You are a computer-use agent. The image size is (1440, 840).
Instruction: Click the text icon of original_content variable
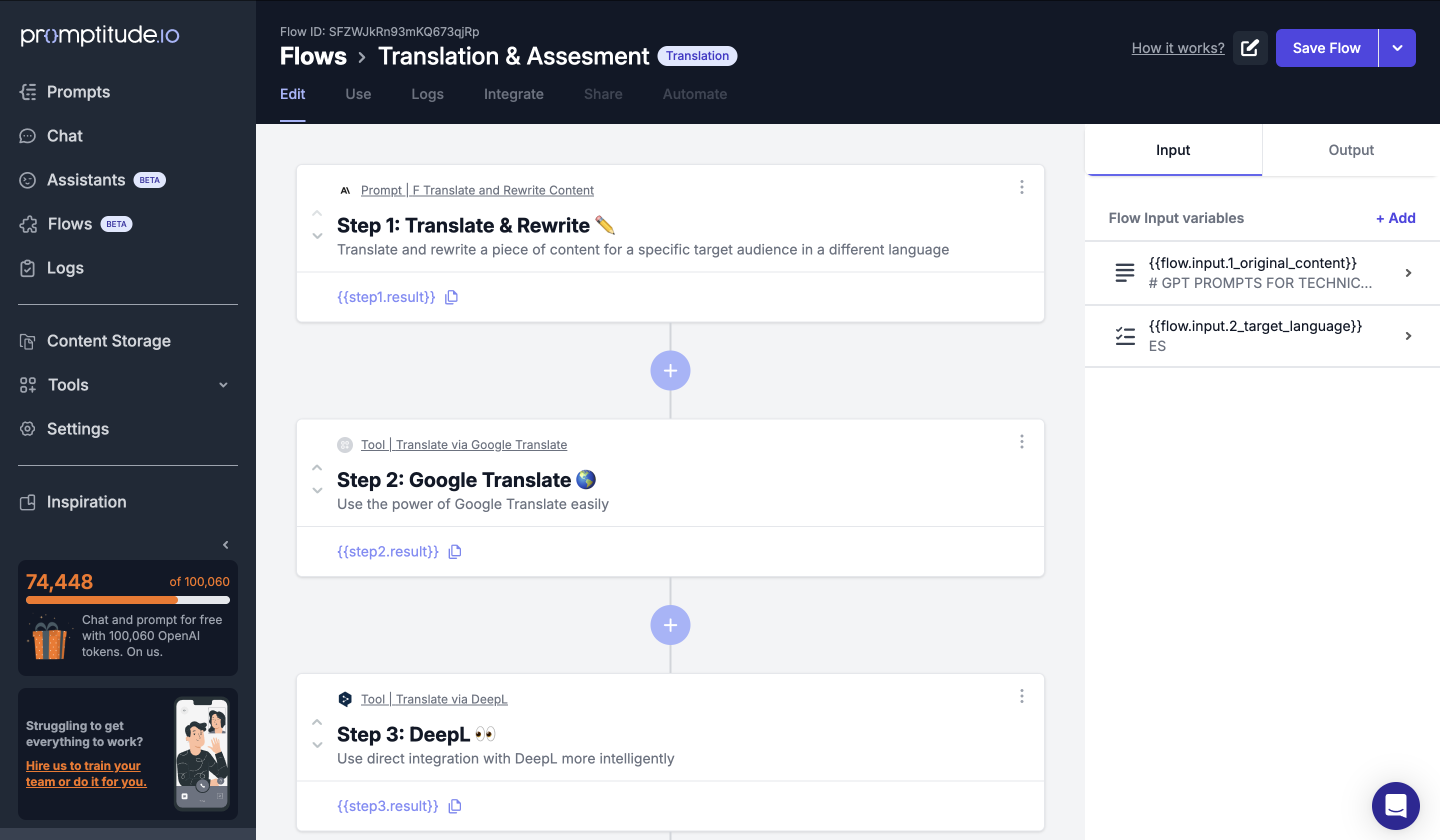tap(1124, 273)
